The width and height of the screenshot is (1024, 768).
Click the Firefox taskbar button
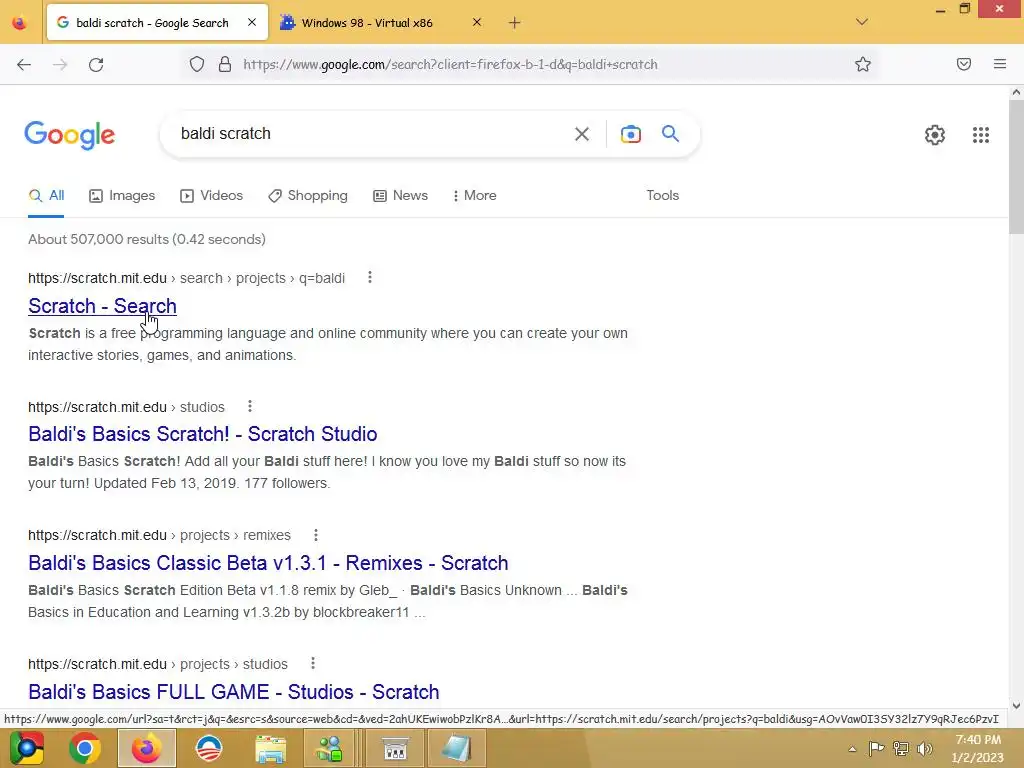[147, 748]
